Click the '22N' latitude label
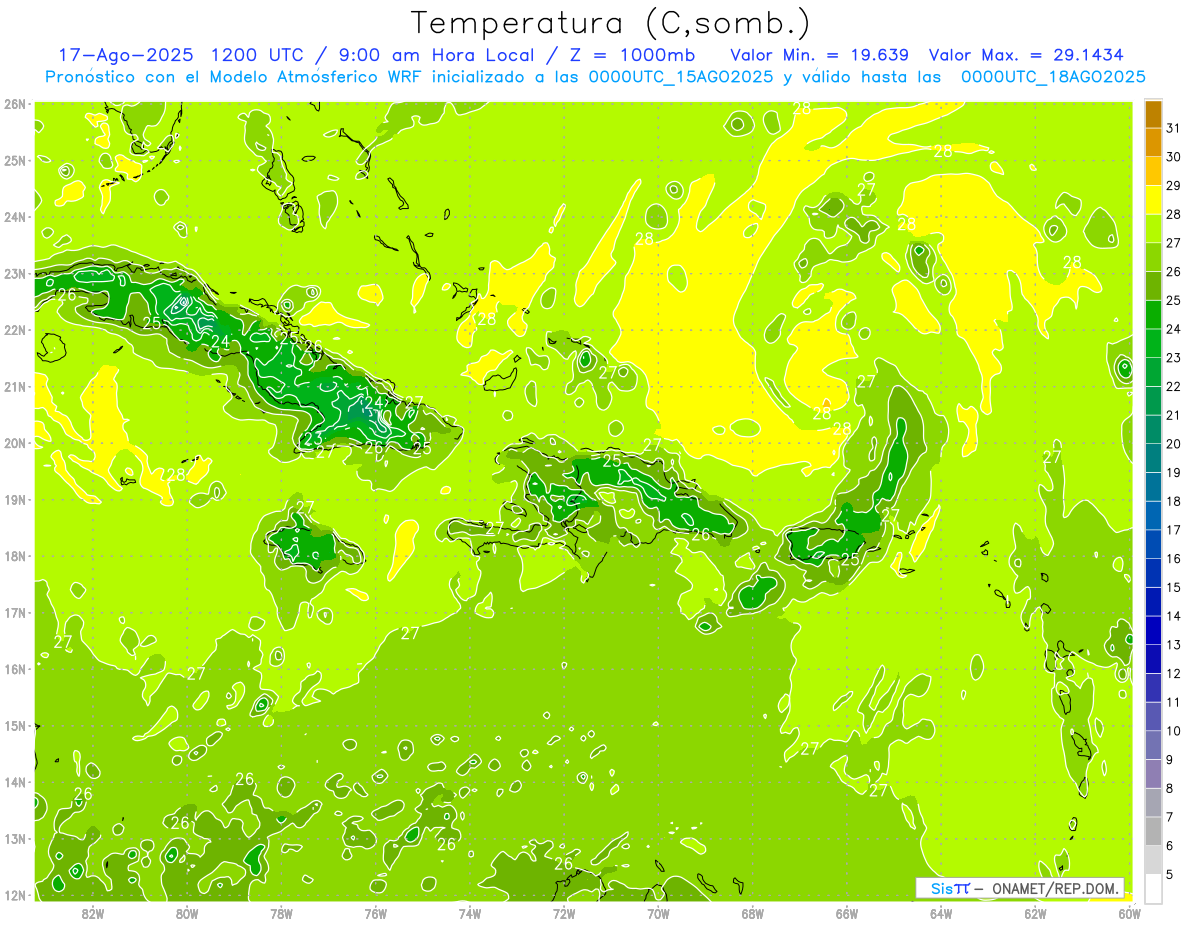The image size is (1200, 927). [x=15, y=330]
